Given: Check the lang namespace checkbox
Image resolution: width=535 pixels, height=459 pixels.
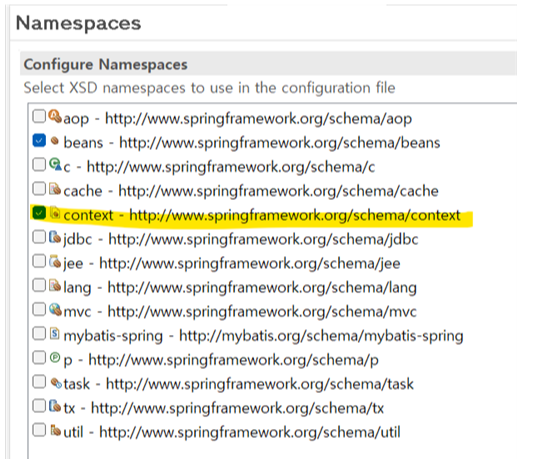Looking at the screenshot, I should click(x=39, y=285).
